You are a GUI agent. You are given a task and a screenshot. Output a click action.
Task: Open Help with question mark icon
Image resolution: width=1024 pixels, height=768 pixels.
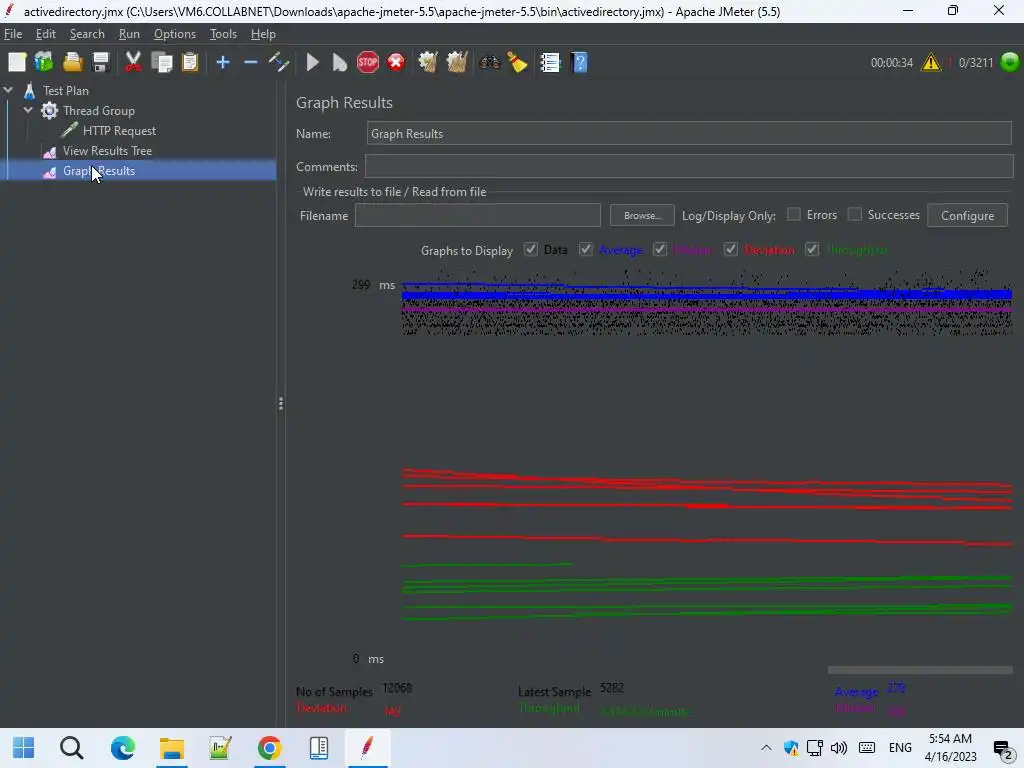(579, 63)
